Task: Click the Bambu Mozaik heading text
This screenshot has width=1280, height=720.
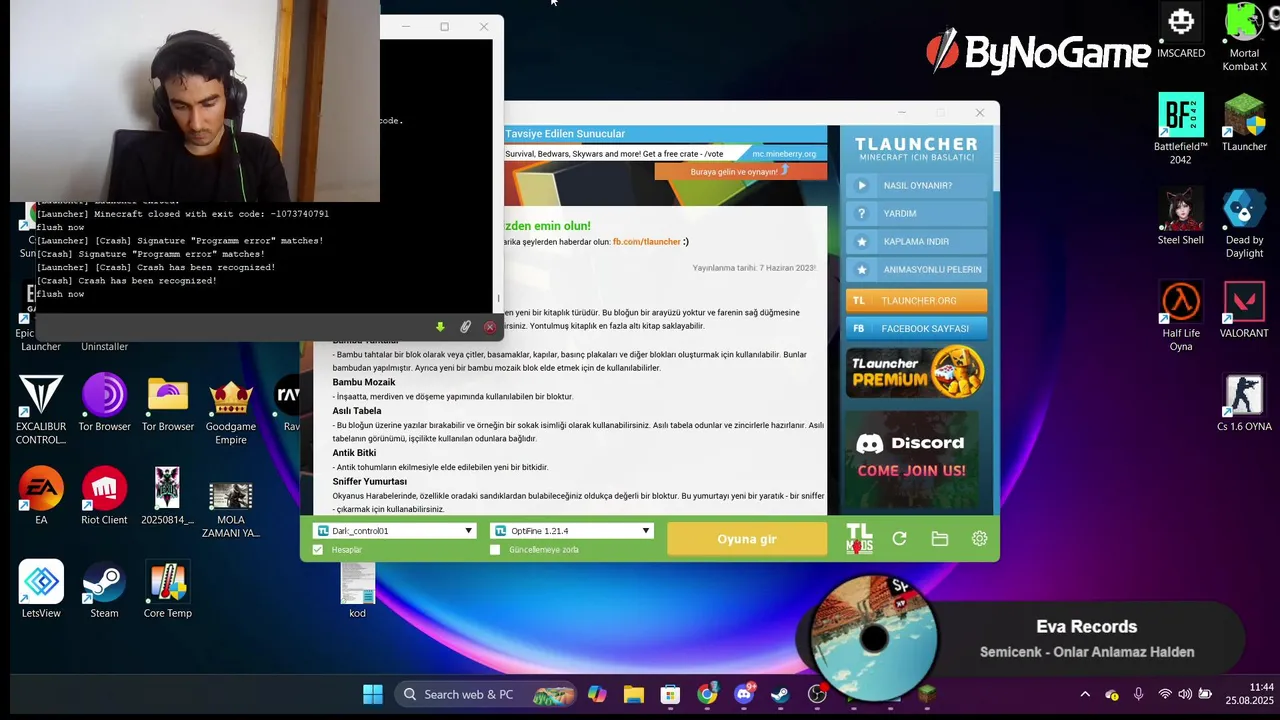Action: coord(364,382)
